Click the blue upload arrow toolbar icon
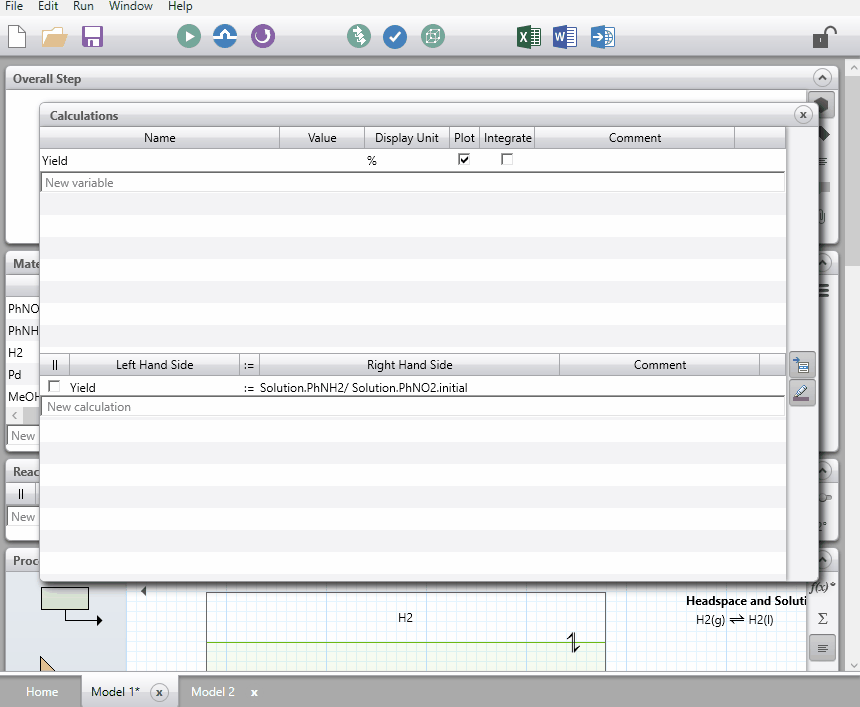The height and width of the screenshot is (707, 860). coord(225,37)
